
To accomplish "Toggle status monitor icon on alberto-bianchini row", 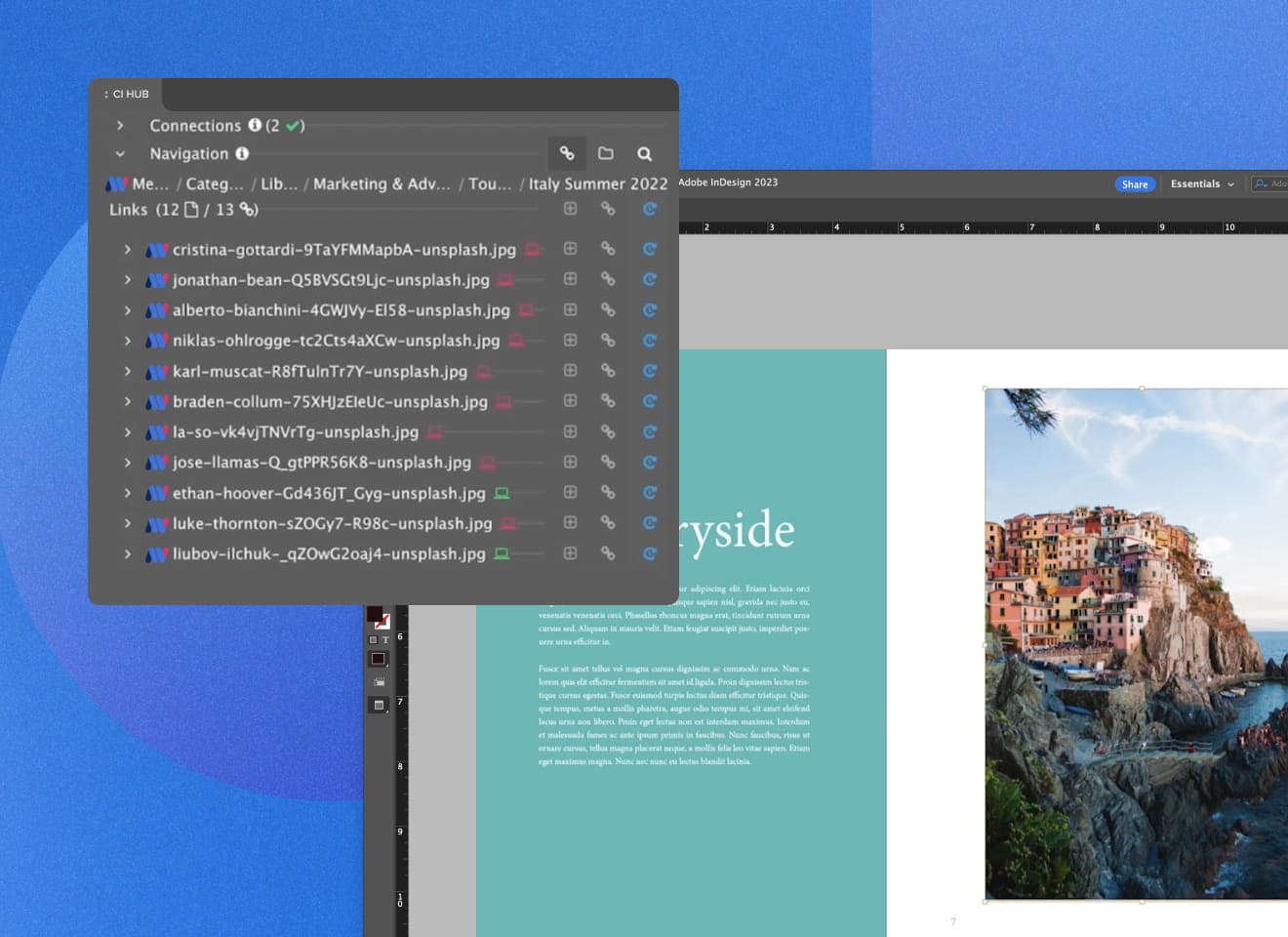I will click(527, 309).
